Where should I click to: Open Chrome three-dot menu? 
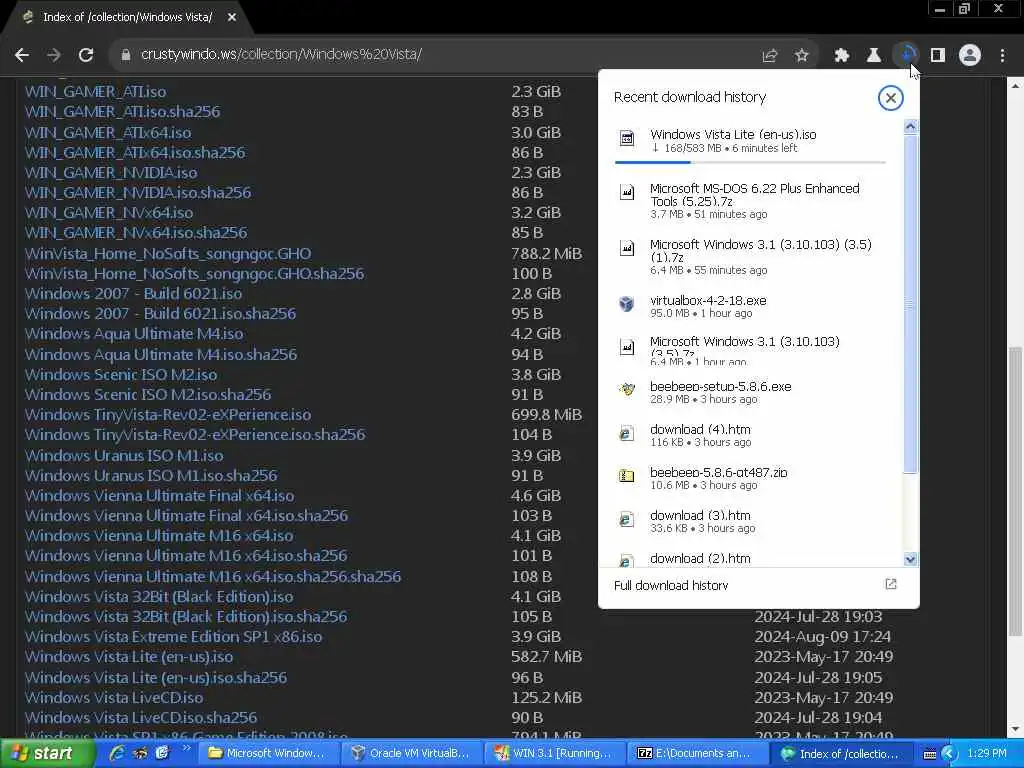(1002, 56)
